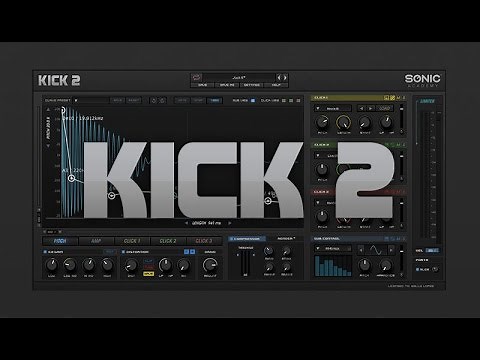Toggle the Distortion enable checkbox
Viewport: 480px width, 360px height.
pos(123,252)
